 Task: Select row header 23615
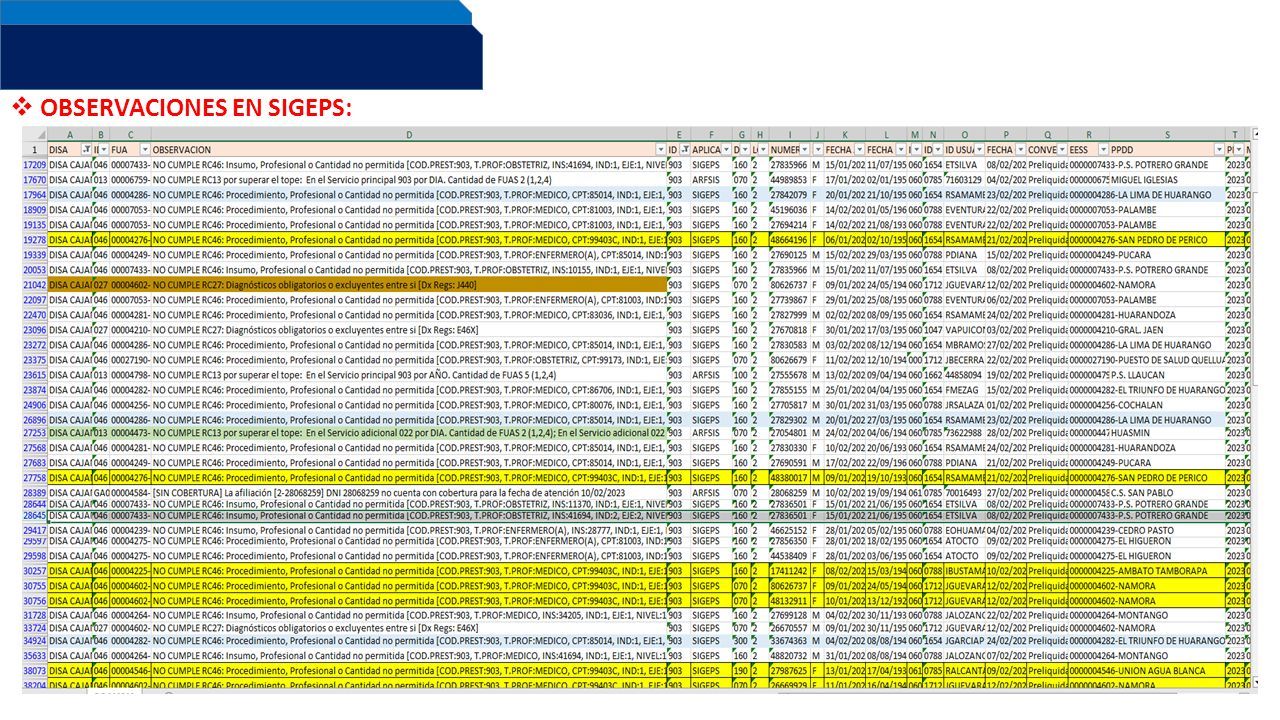pyautogui.click(x=35, y=375)
